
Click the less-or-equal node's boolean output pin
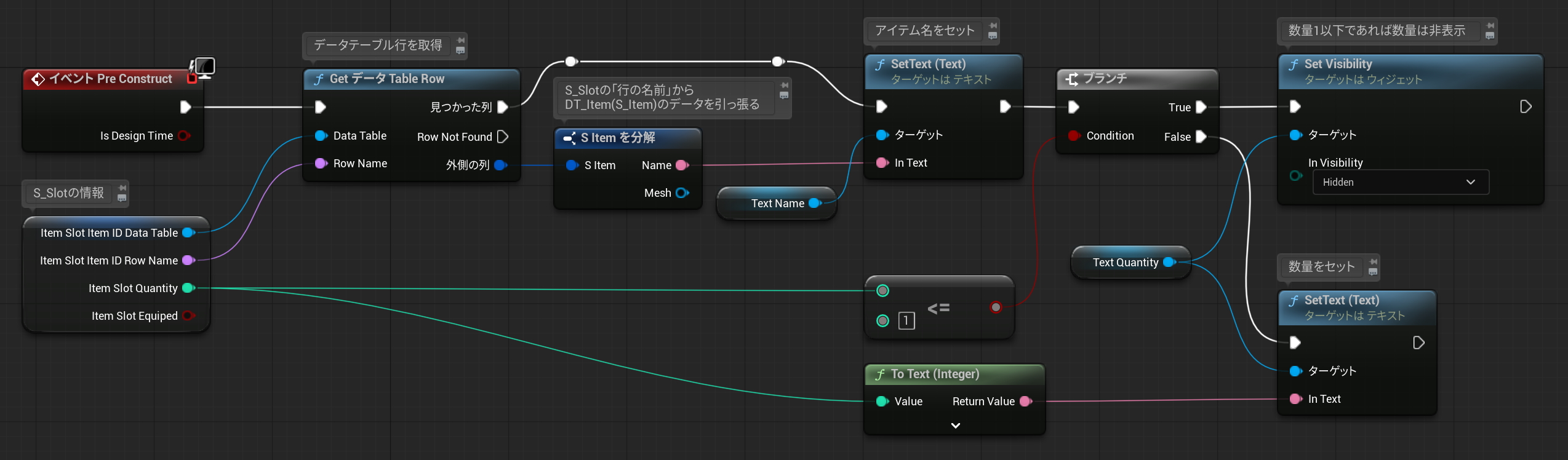(x=996, y=307)
